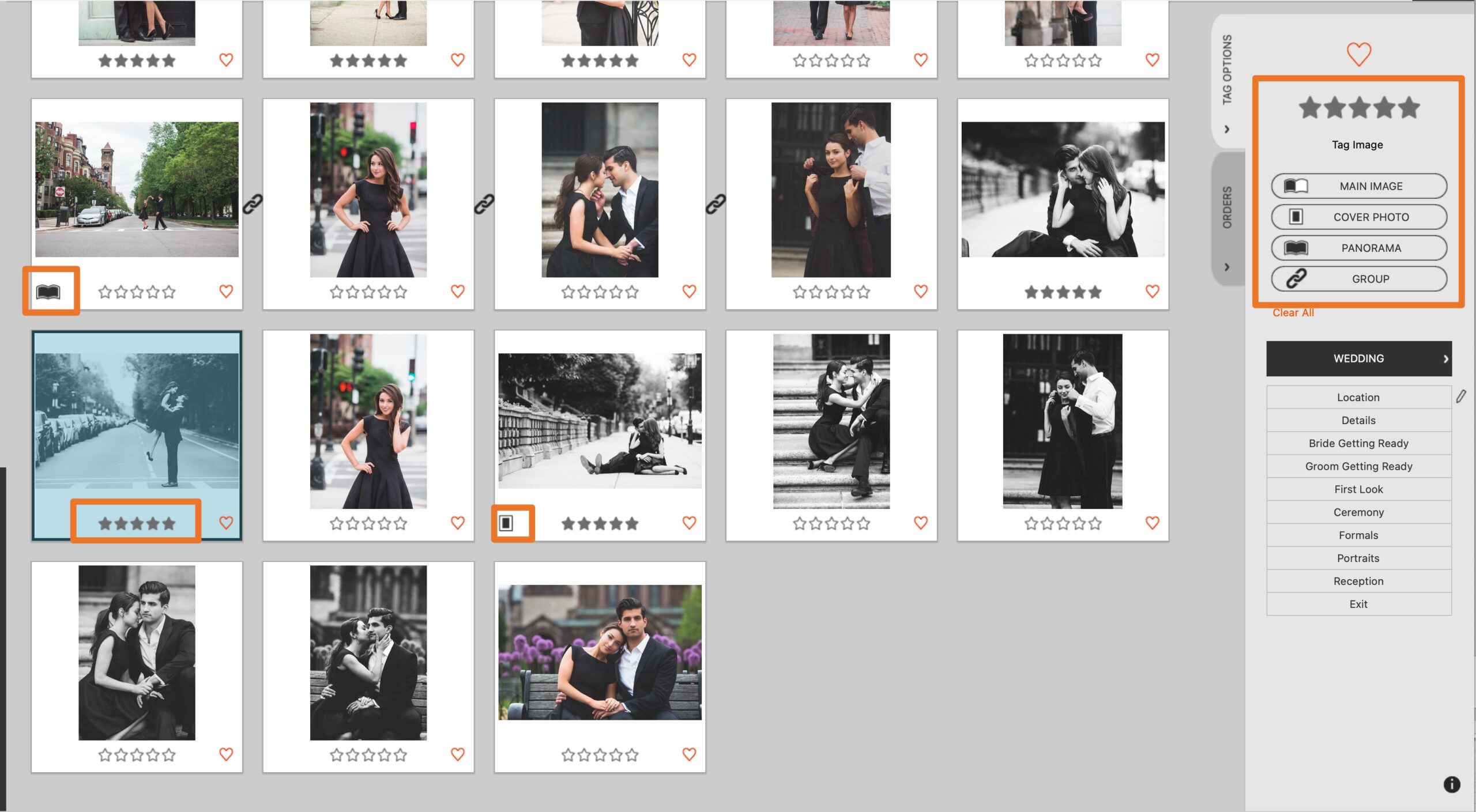
Task: Select the Exit tag
Action: (x=1358, y=604)
